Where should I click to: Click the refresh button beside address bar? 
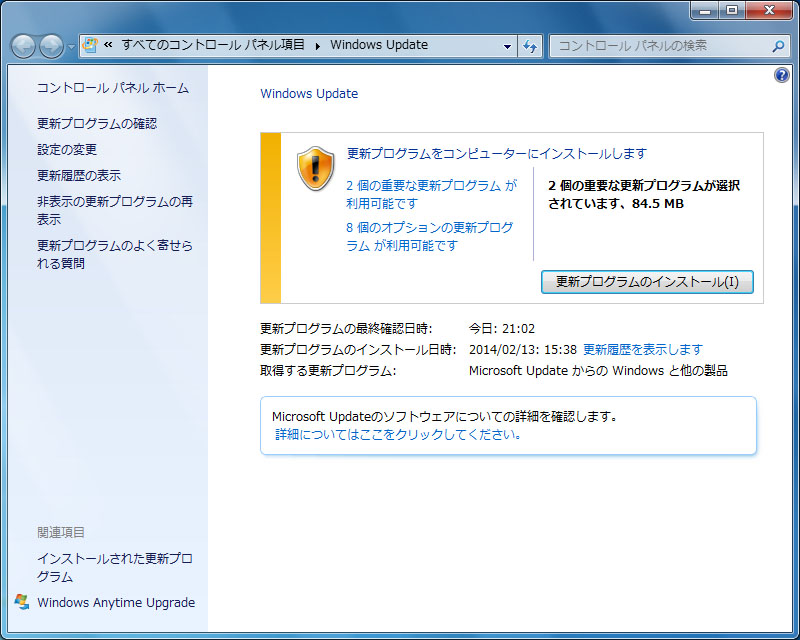coord(530,46)
